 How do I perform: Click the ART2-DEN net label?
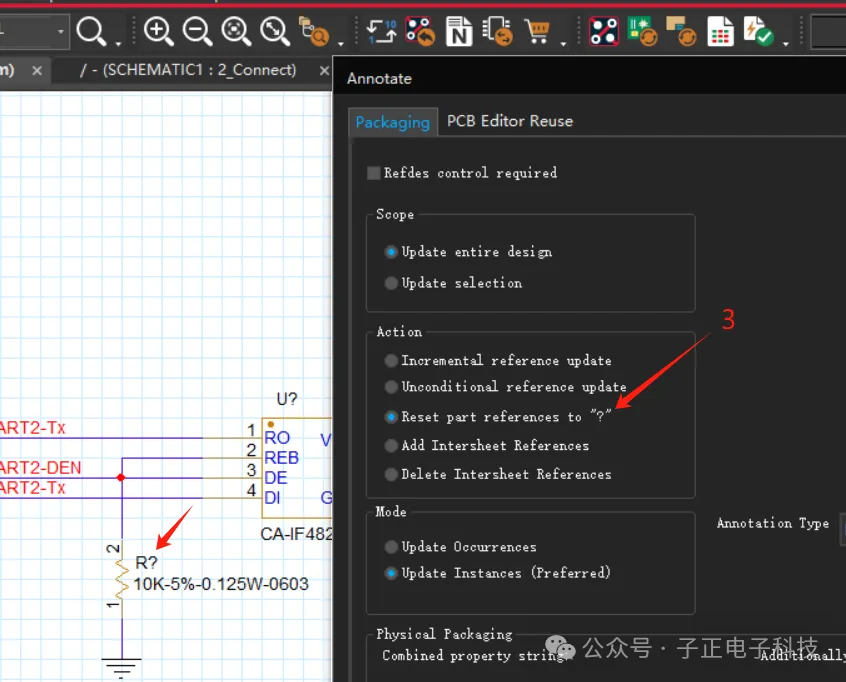point(40,467)
